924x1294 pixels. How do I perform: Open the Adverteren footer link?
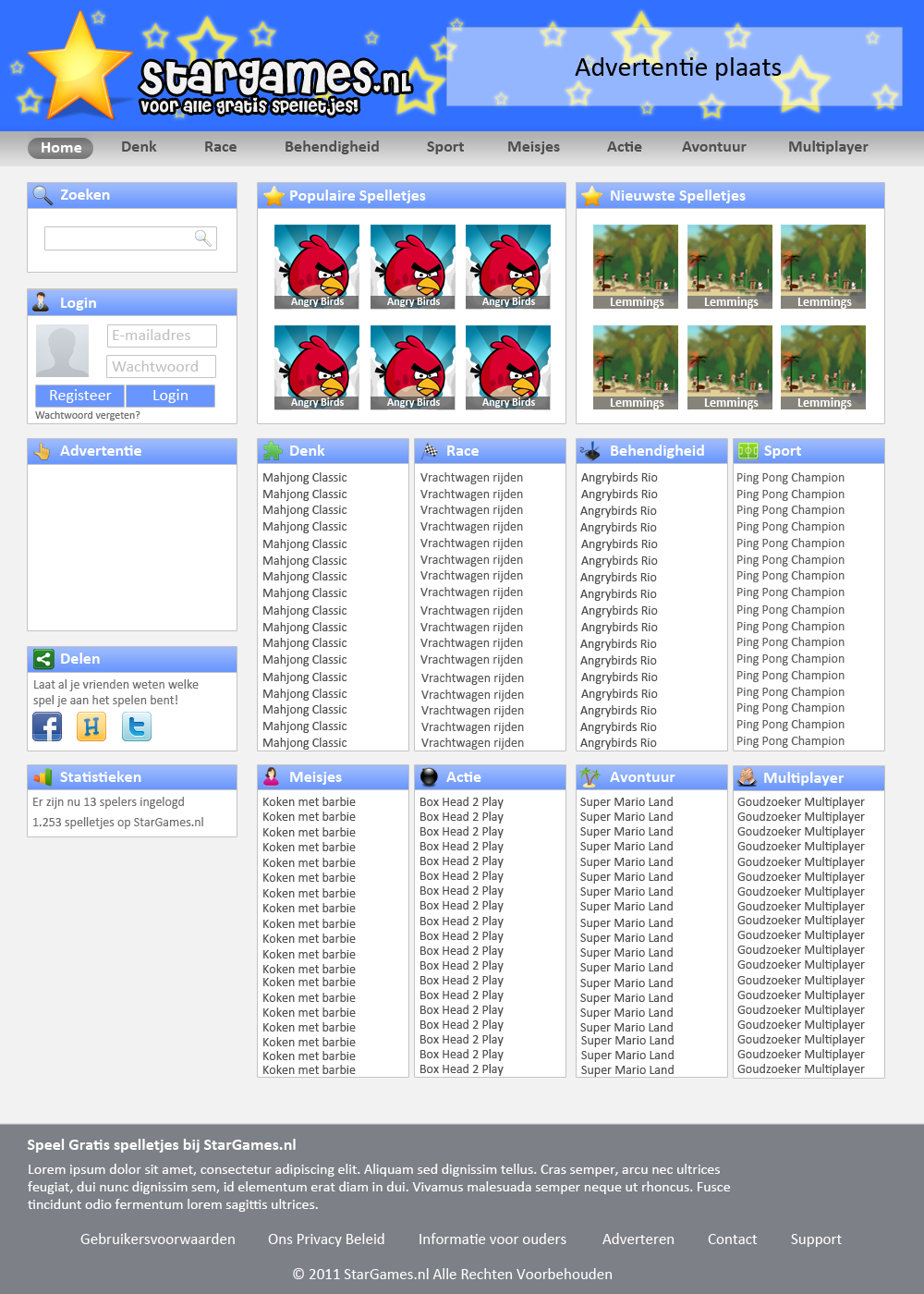pos(638,1239)
